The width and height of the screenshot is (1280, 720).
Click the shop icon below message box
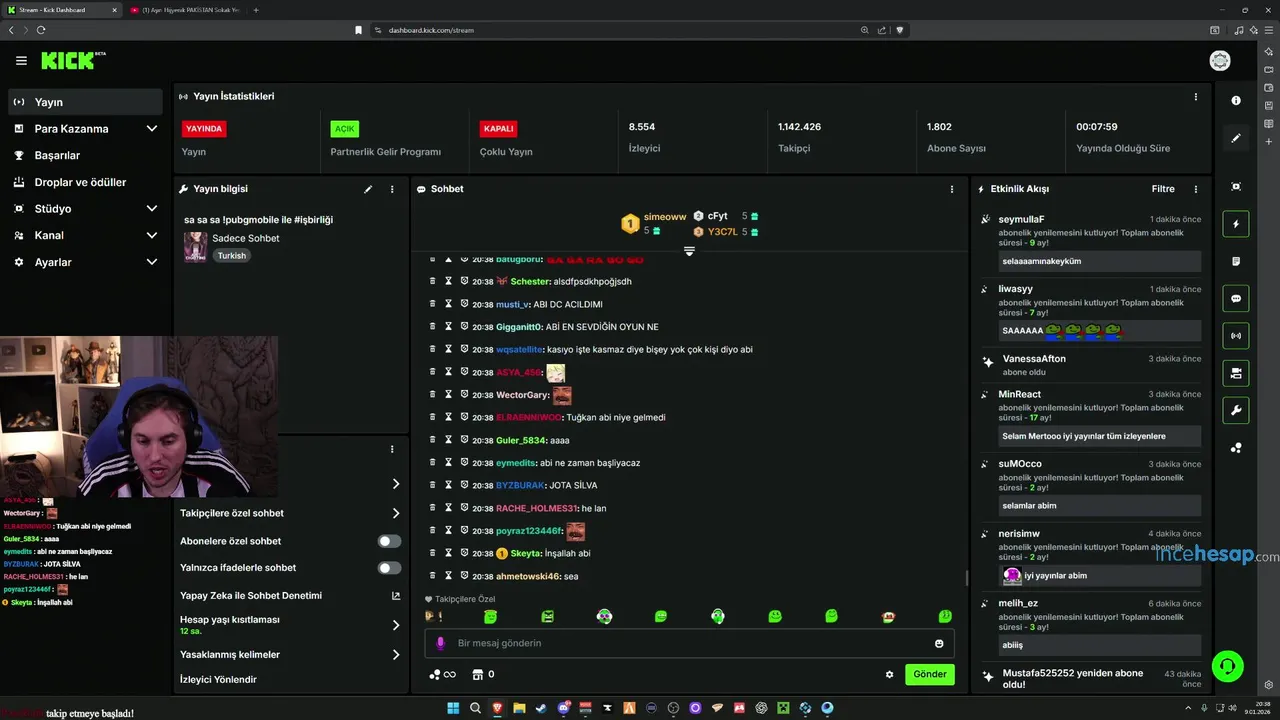click(x=477, y=674)
